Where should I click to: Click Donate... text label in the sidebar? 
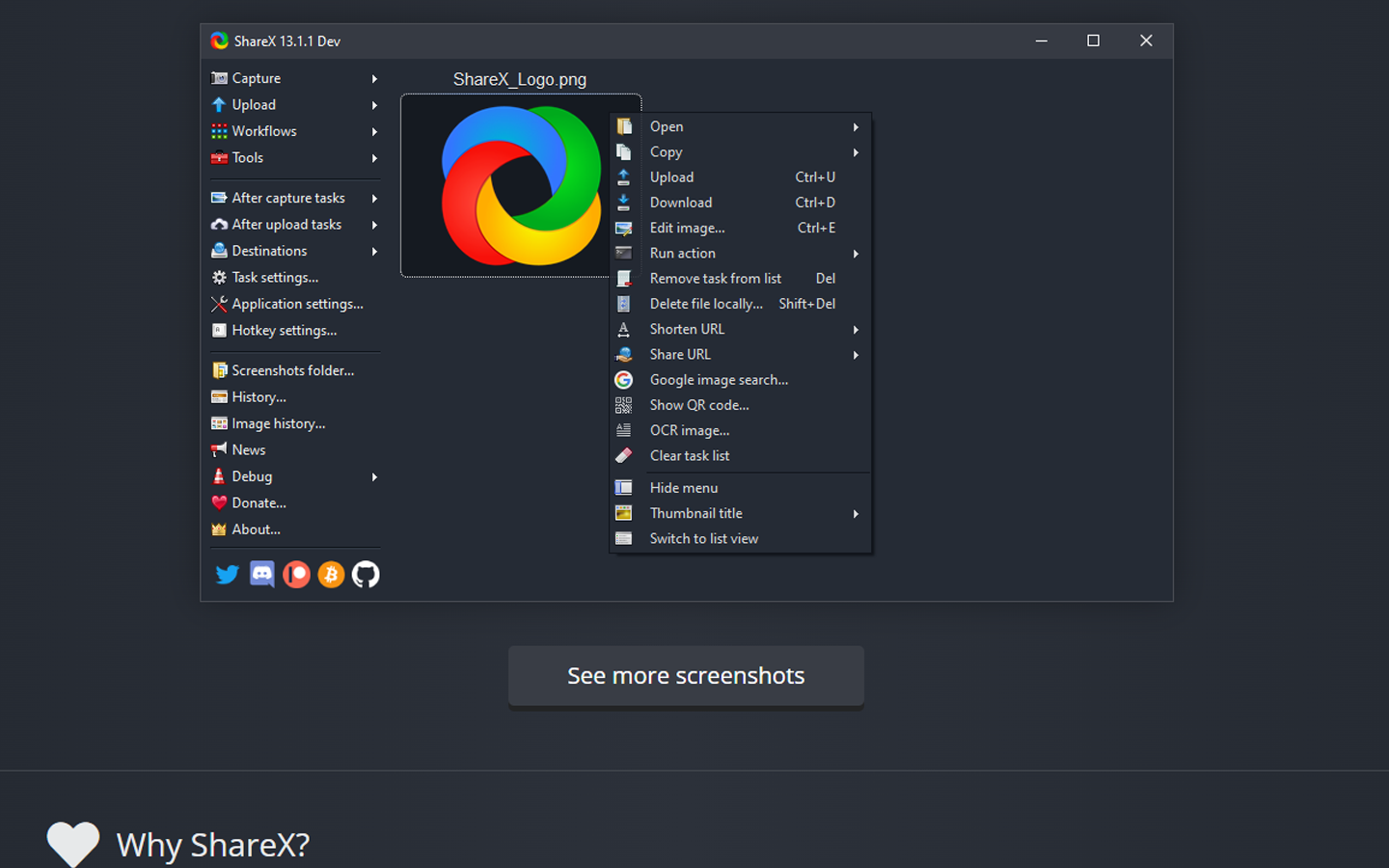tap(259, 502)
